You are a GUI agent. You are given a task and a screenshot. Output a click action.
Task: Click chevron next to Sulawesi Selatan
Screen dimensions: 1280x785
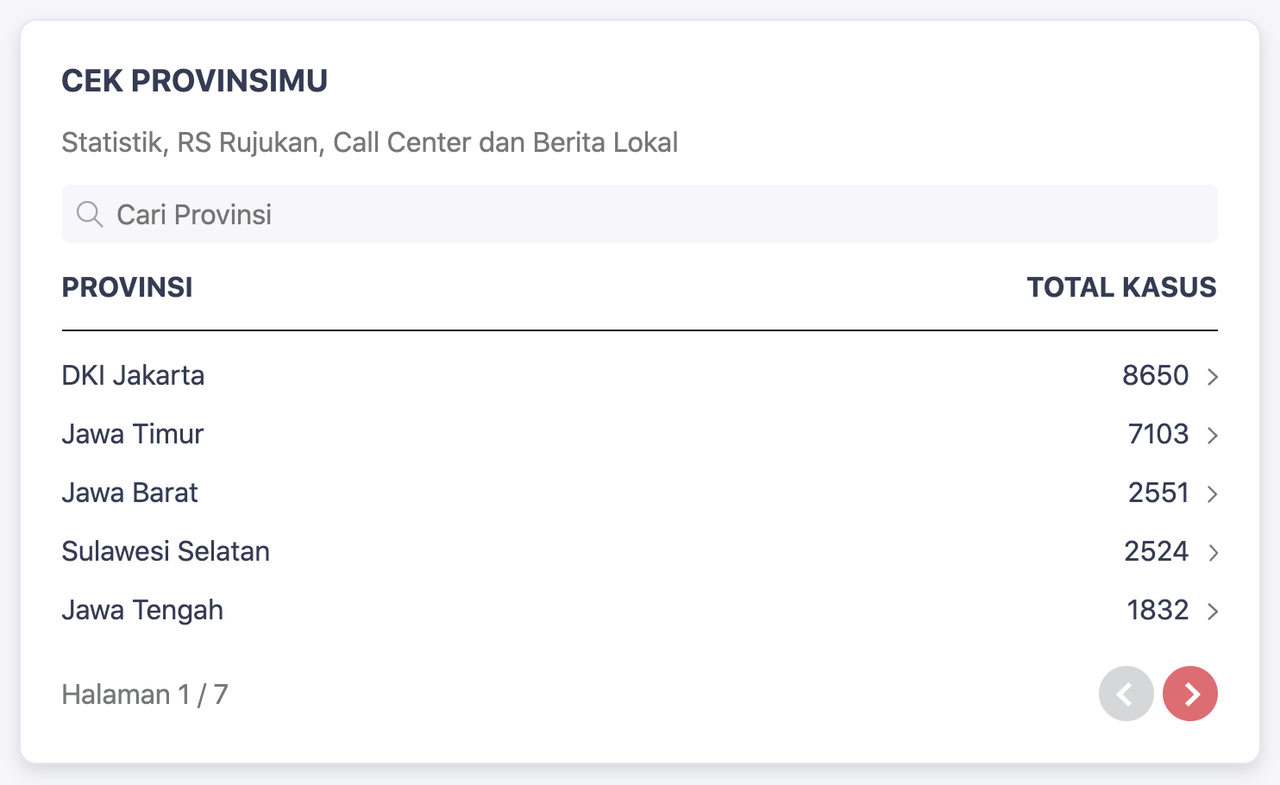coord(1212,552)
